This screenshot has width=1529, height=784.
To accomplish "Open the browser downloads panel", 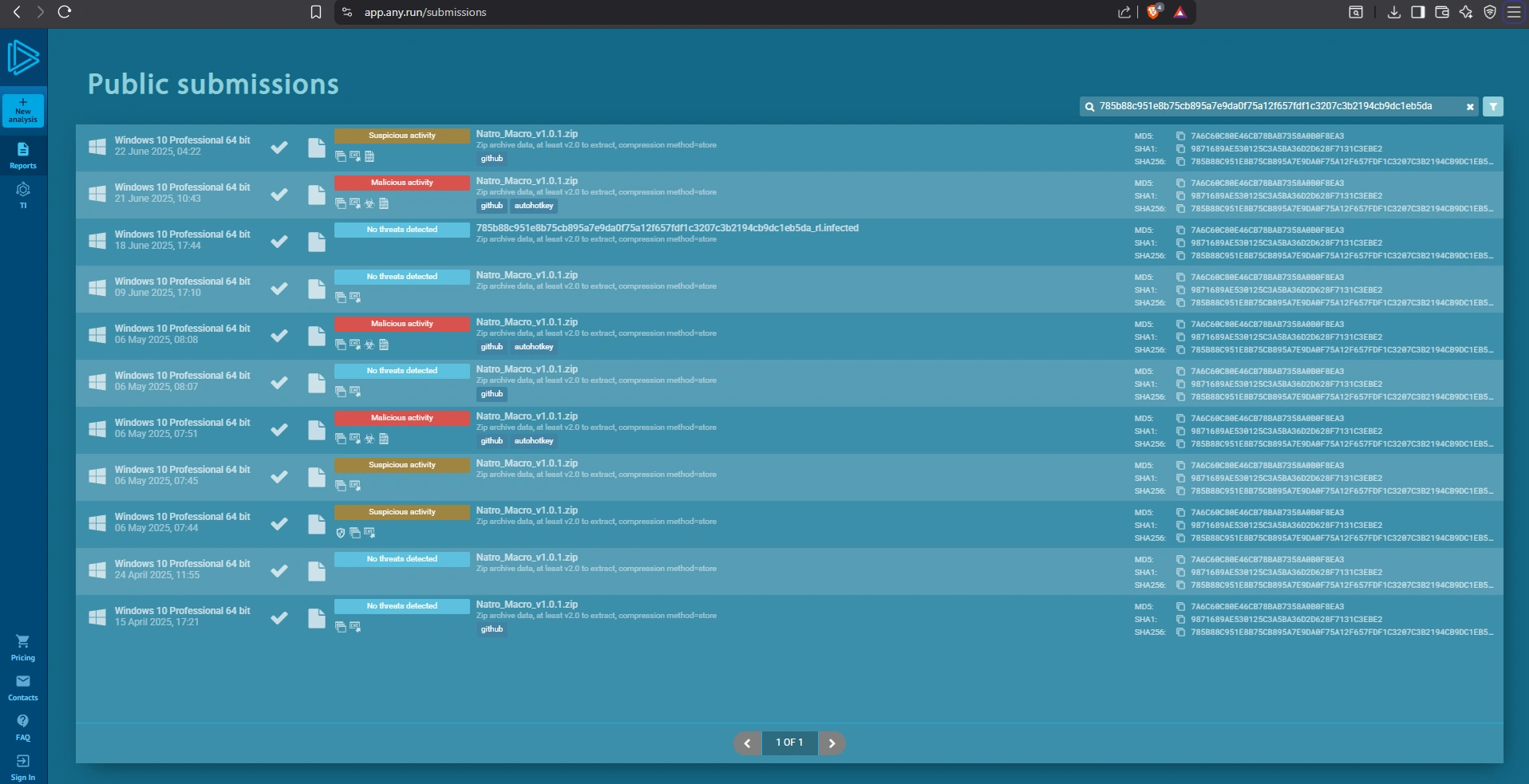I will click(1394, 12).
